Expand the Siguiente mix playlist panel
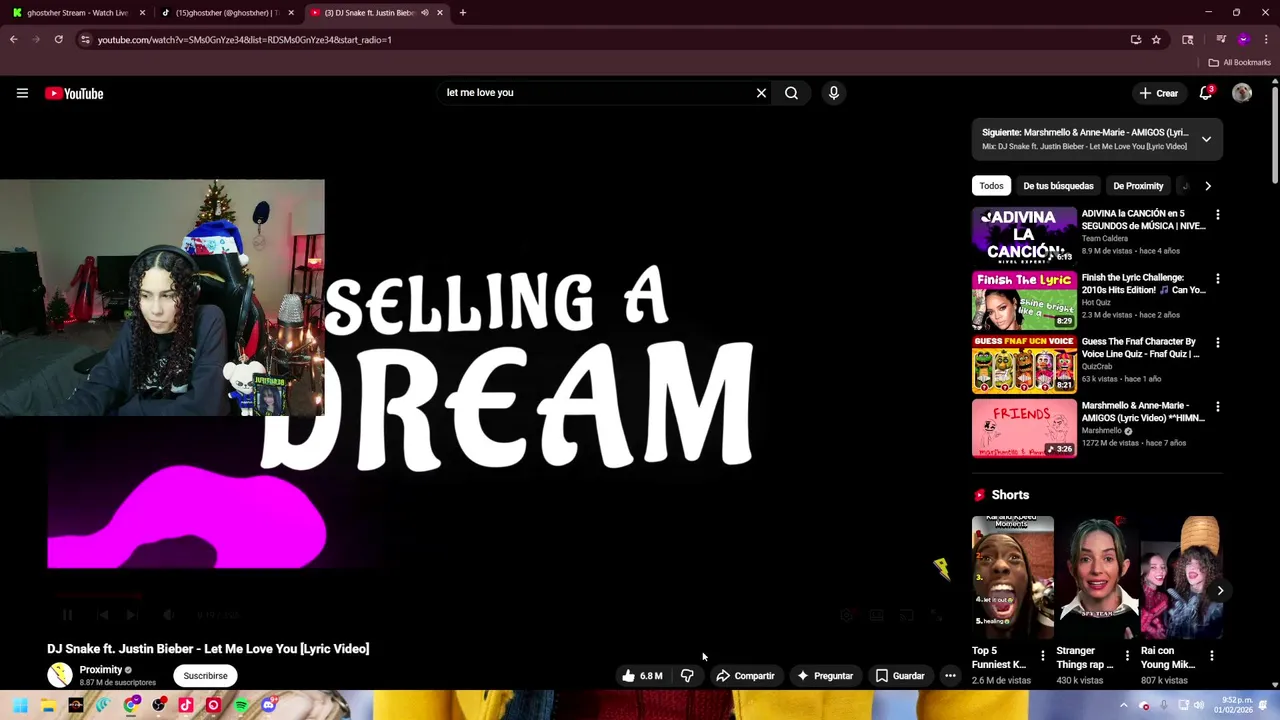1280x720 pixels. click(x=1206, y=139)
